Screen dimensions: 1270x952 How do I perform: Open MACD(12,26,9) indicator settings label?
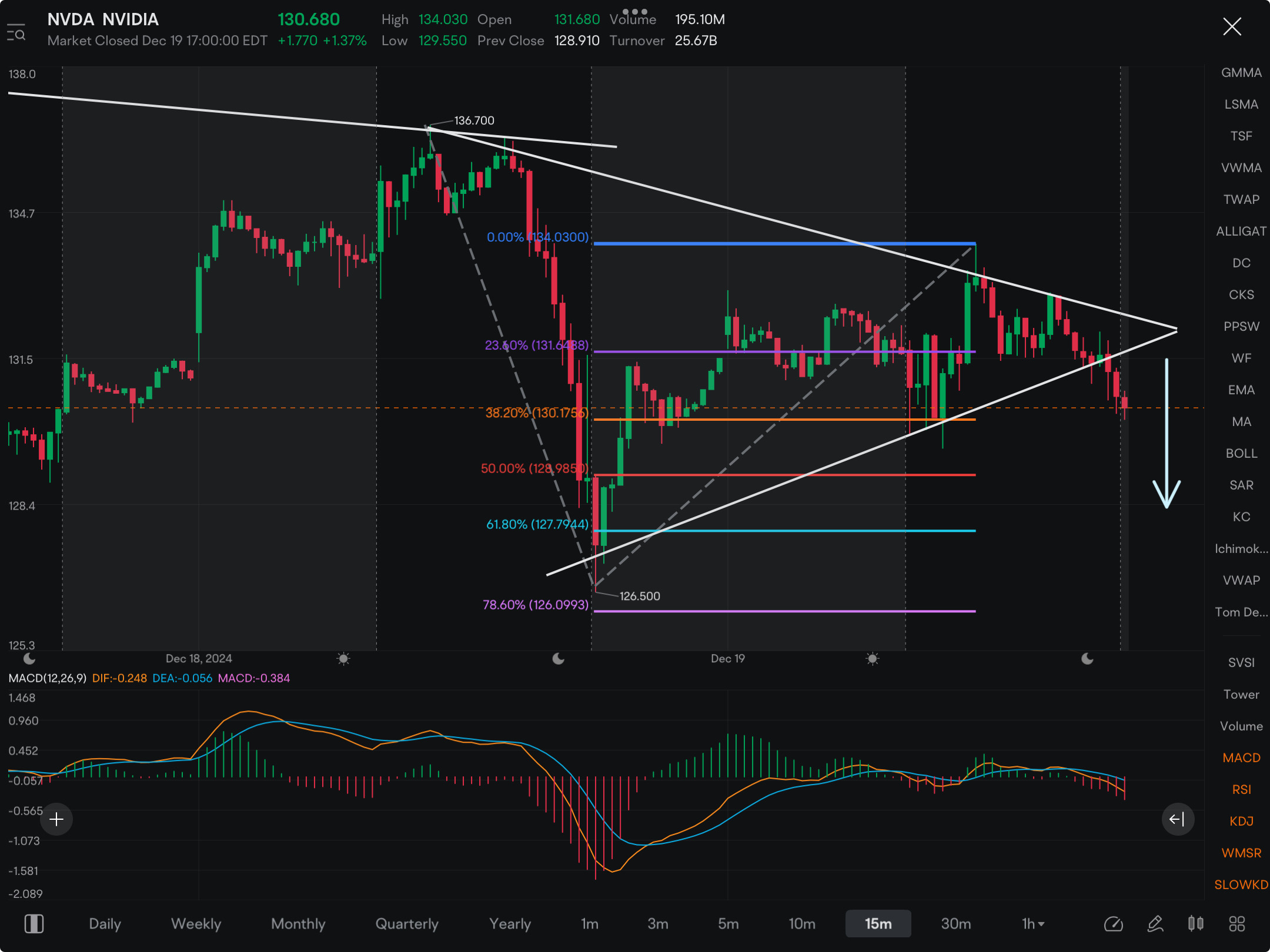48,678
